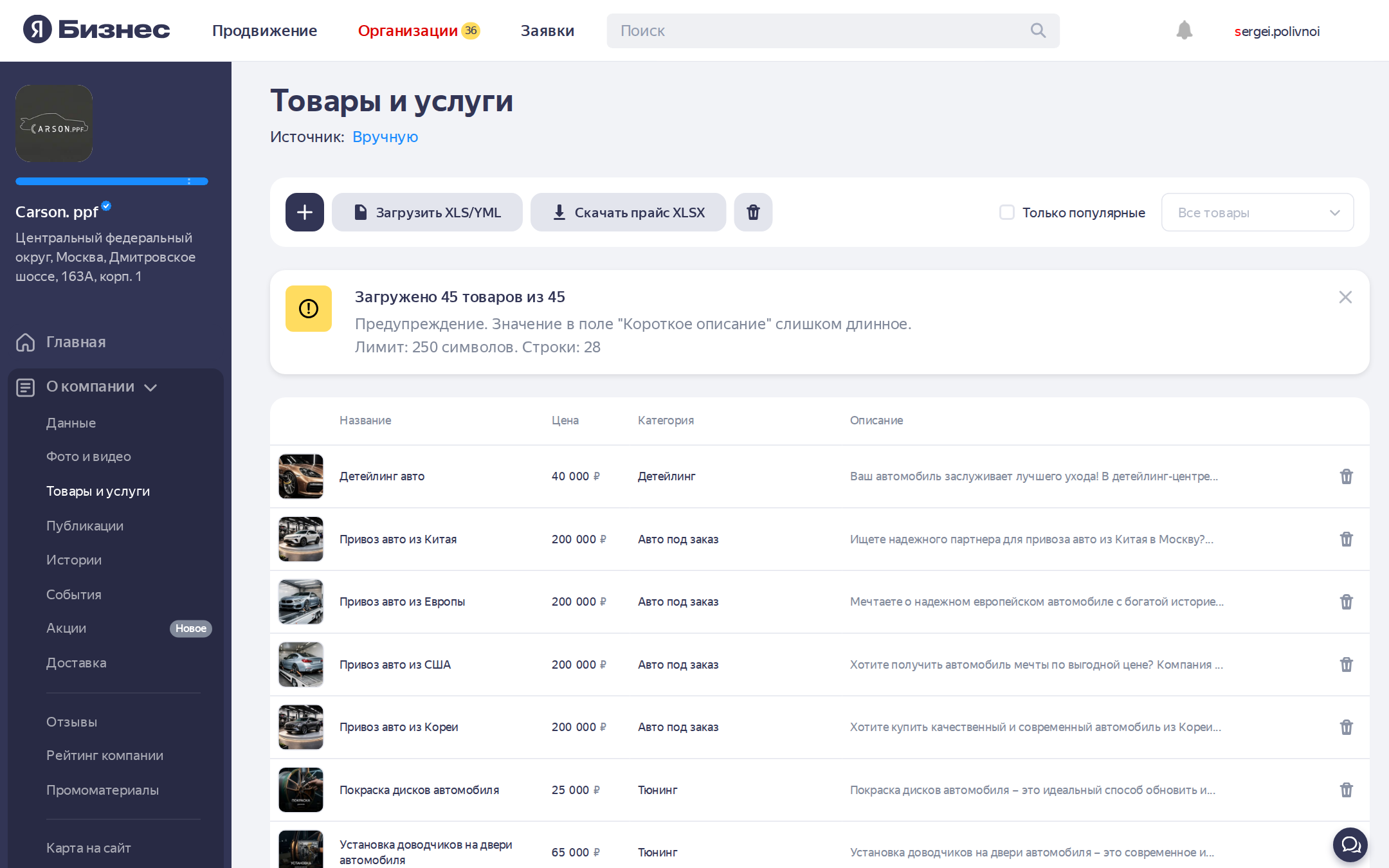Collapse the О компании section
Screen dimensions: 1389x868
(150, 387)
